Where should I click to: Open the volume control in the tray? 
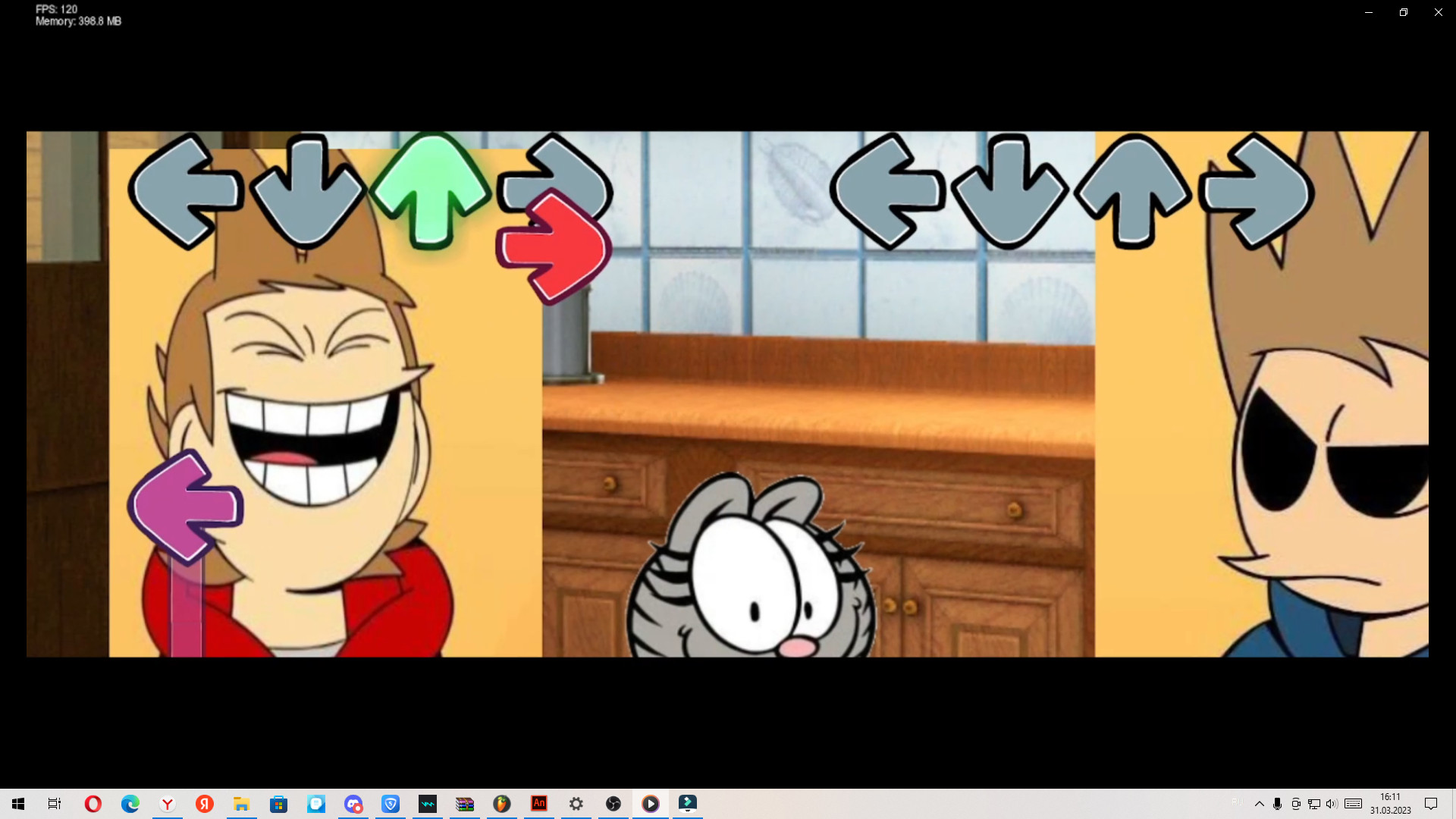tap(1332, 804)
